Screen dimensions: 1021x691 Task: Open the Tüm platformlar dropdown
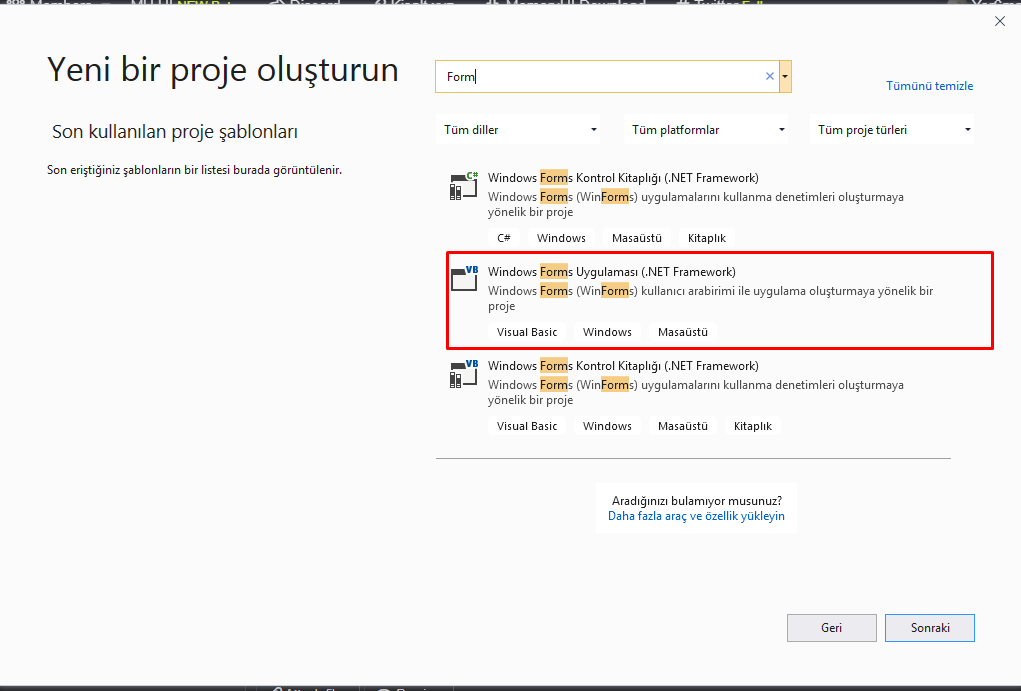(706, 130)
